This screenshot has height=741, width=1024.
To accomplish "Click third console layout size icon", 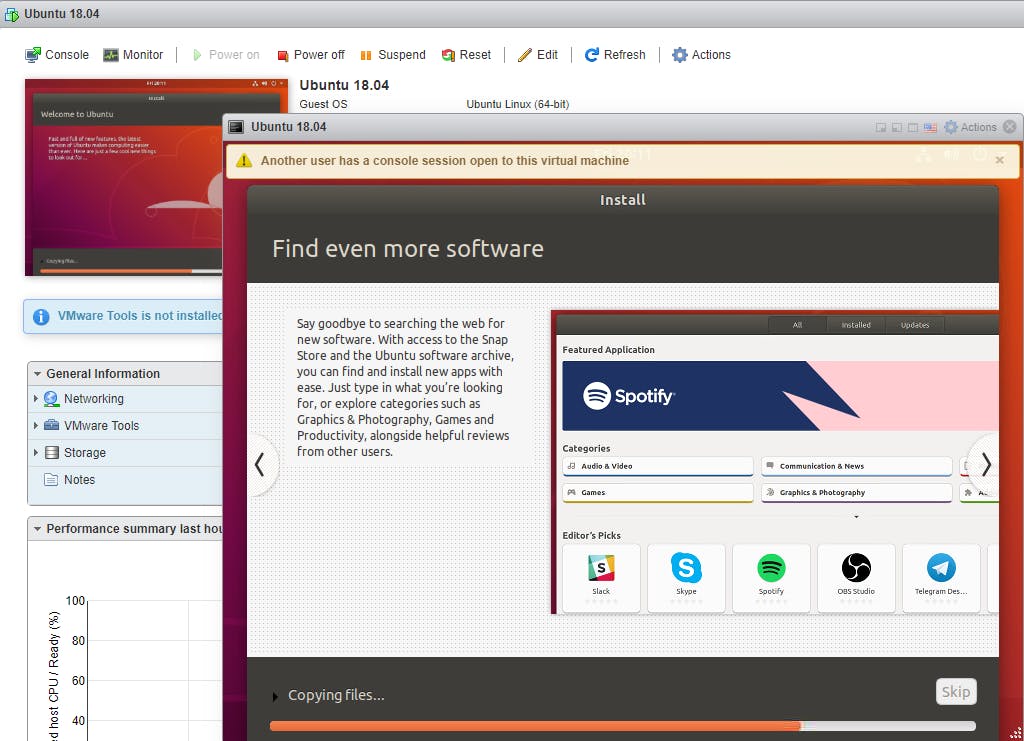I will coord(913,127).
